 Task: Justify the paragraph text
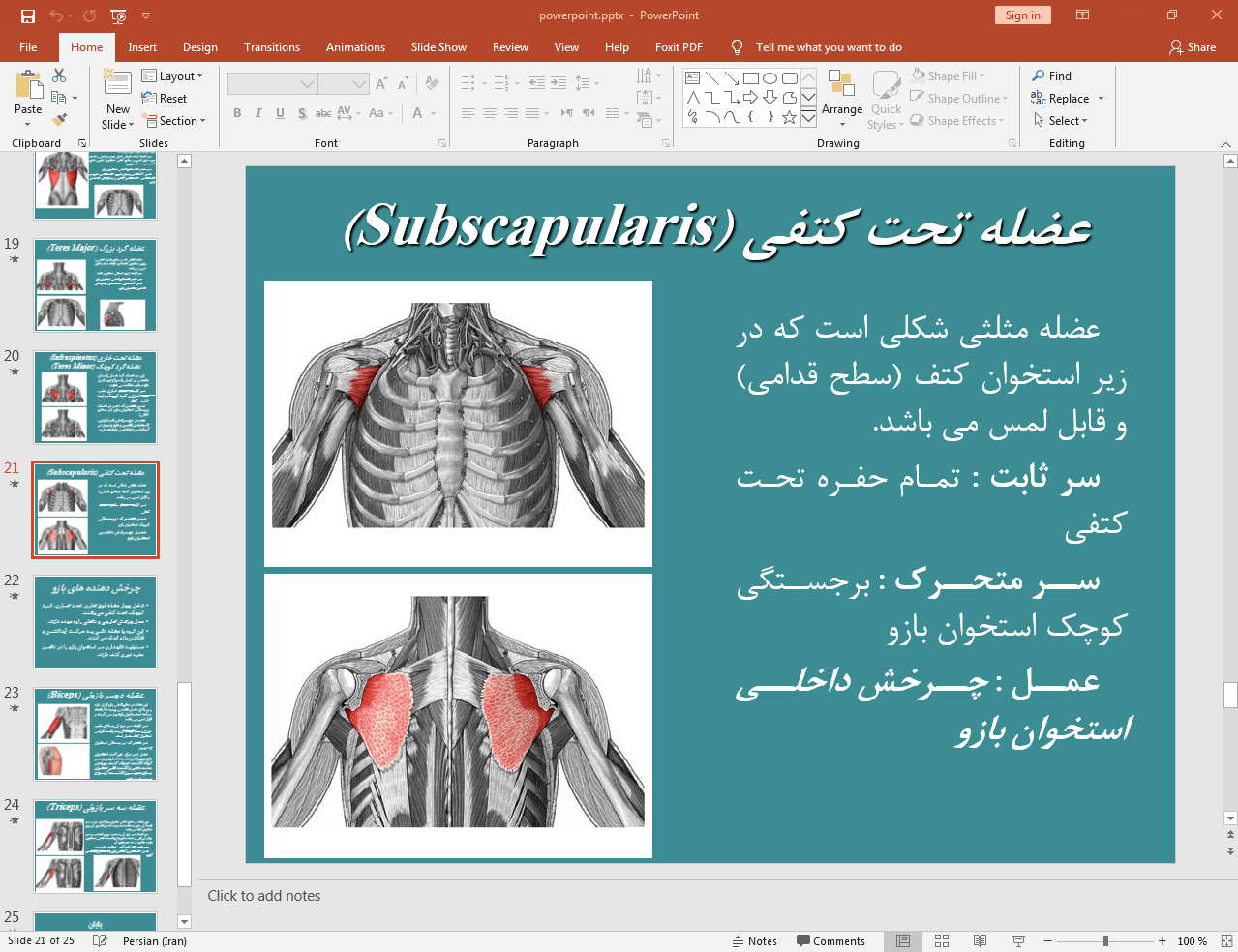532,113
